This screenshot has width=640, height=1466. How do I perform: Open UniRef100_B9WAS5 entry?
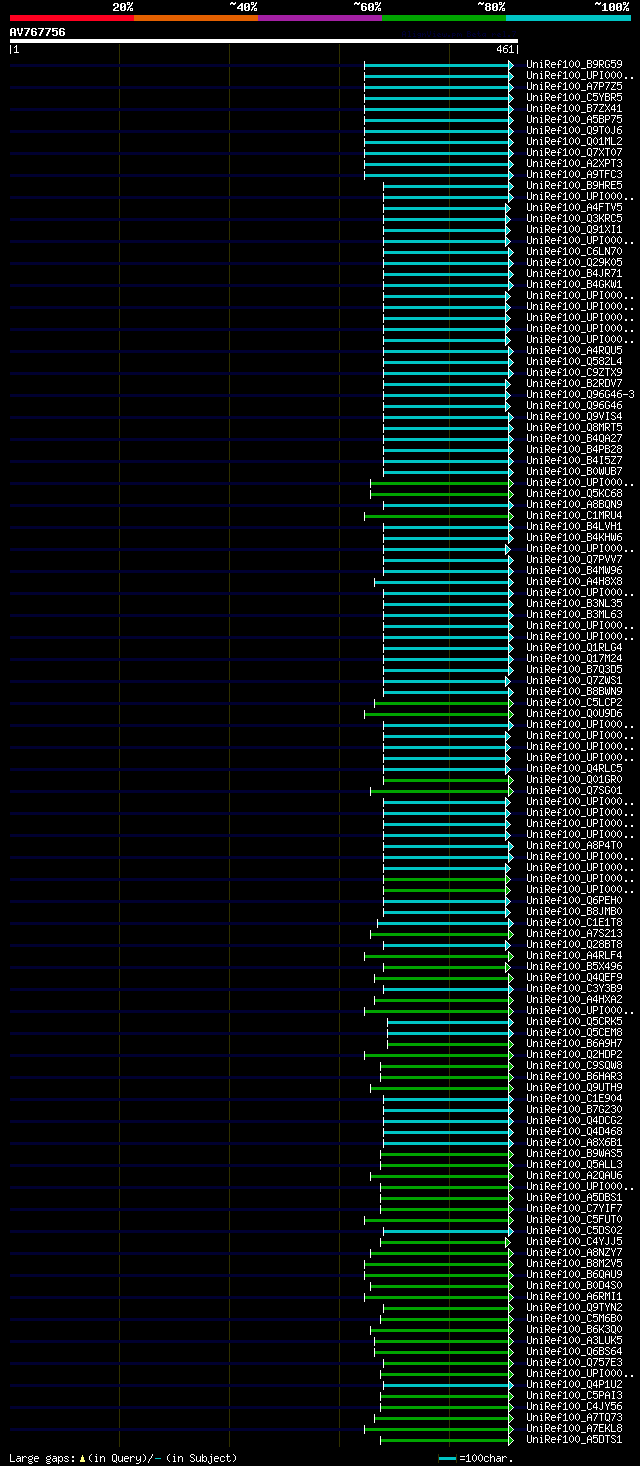(x=573, y=1154)
